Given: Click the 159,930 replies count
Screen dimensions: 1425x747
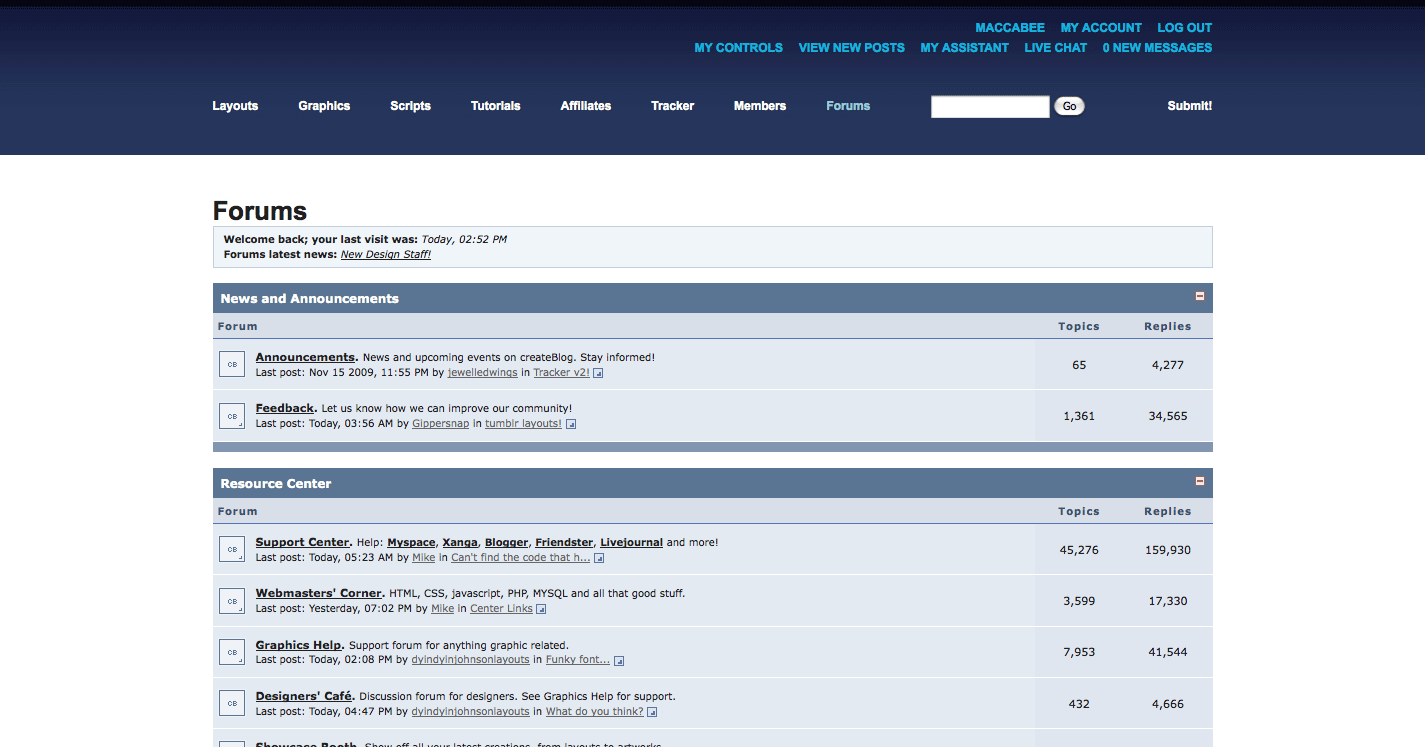Looking at the screenshot, I should click(1167, 550).
